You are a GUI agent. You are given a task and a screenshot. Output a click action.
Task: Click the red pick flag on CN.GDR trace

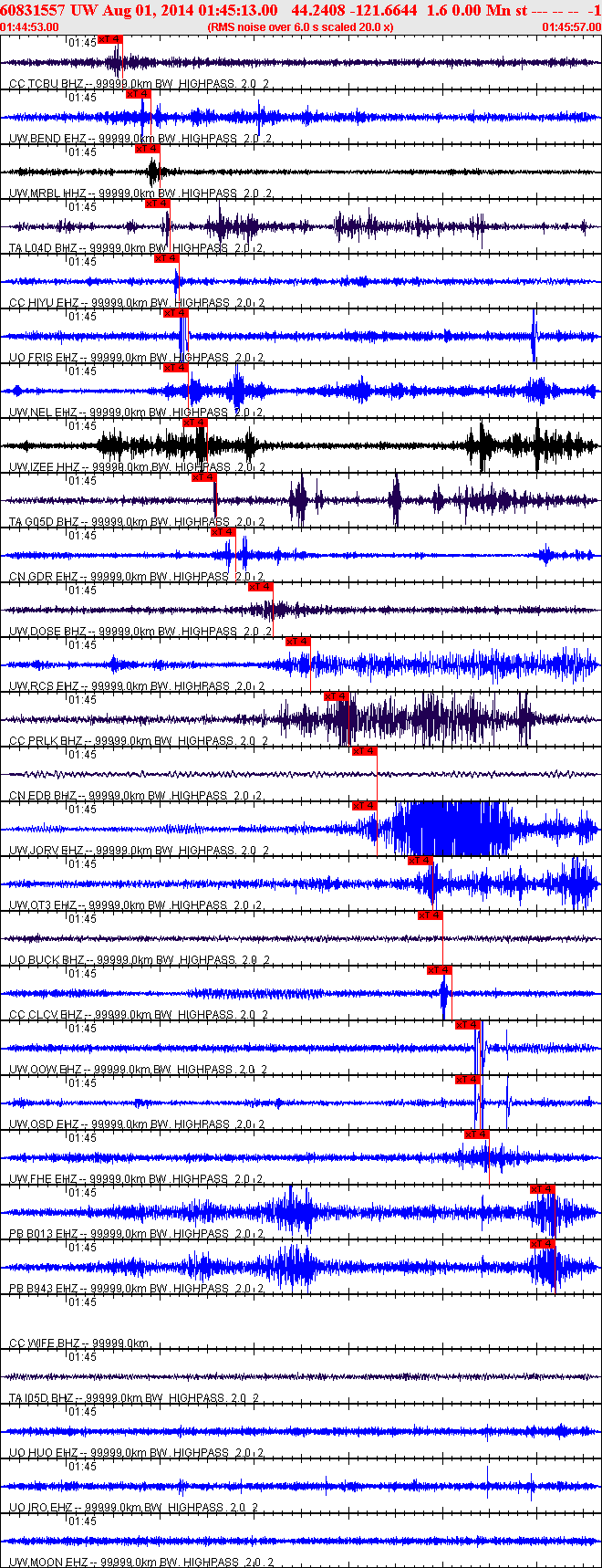(223, 532)
